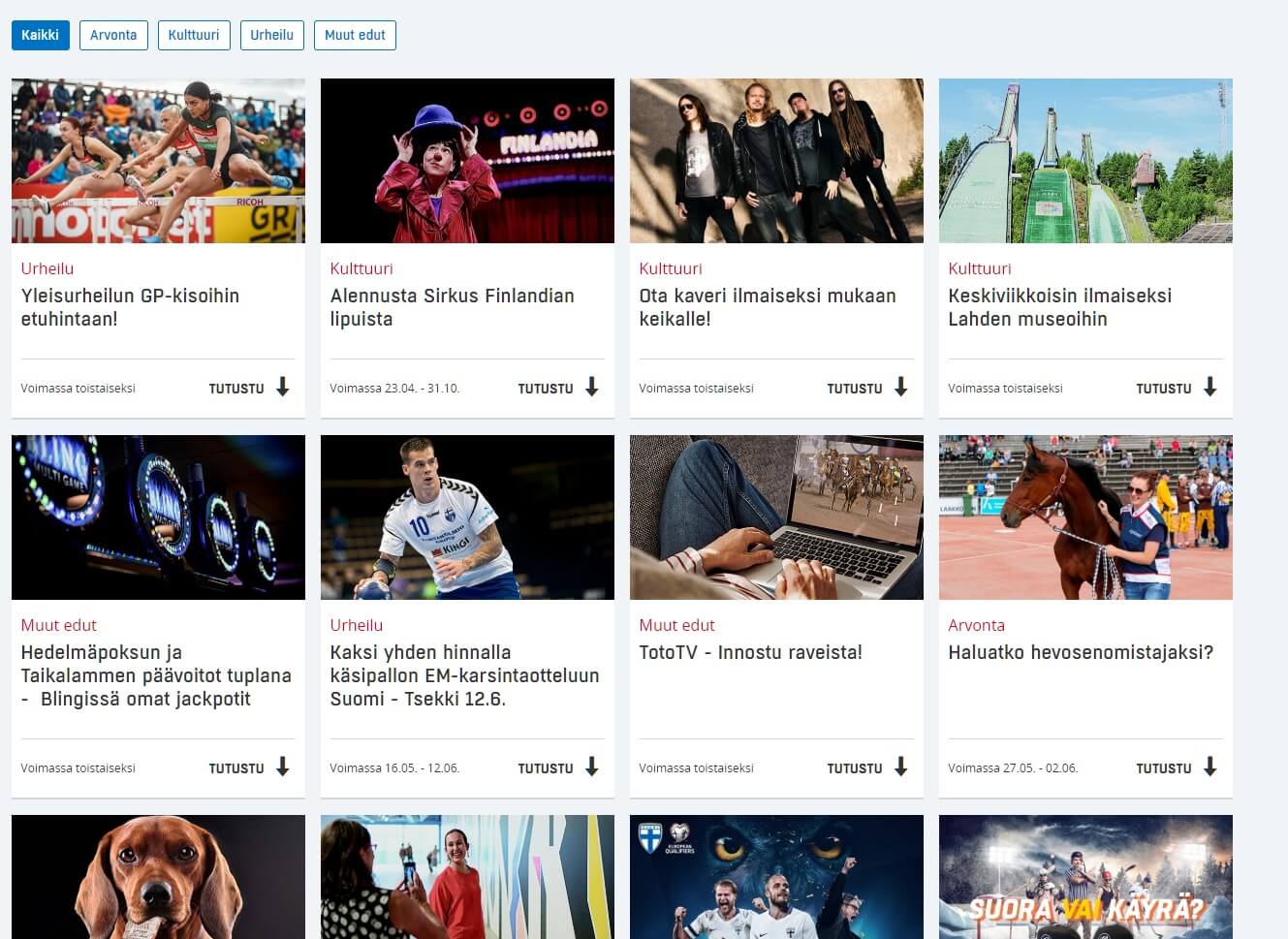The height and width of the screenshot is (939, 1288).
Task: Click down arrow on Ota kaveri ilmaiseksi card
Action: pos(900,388)
